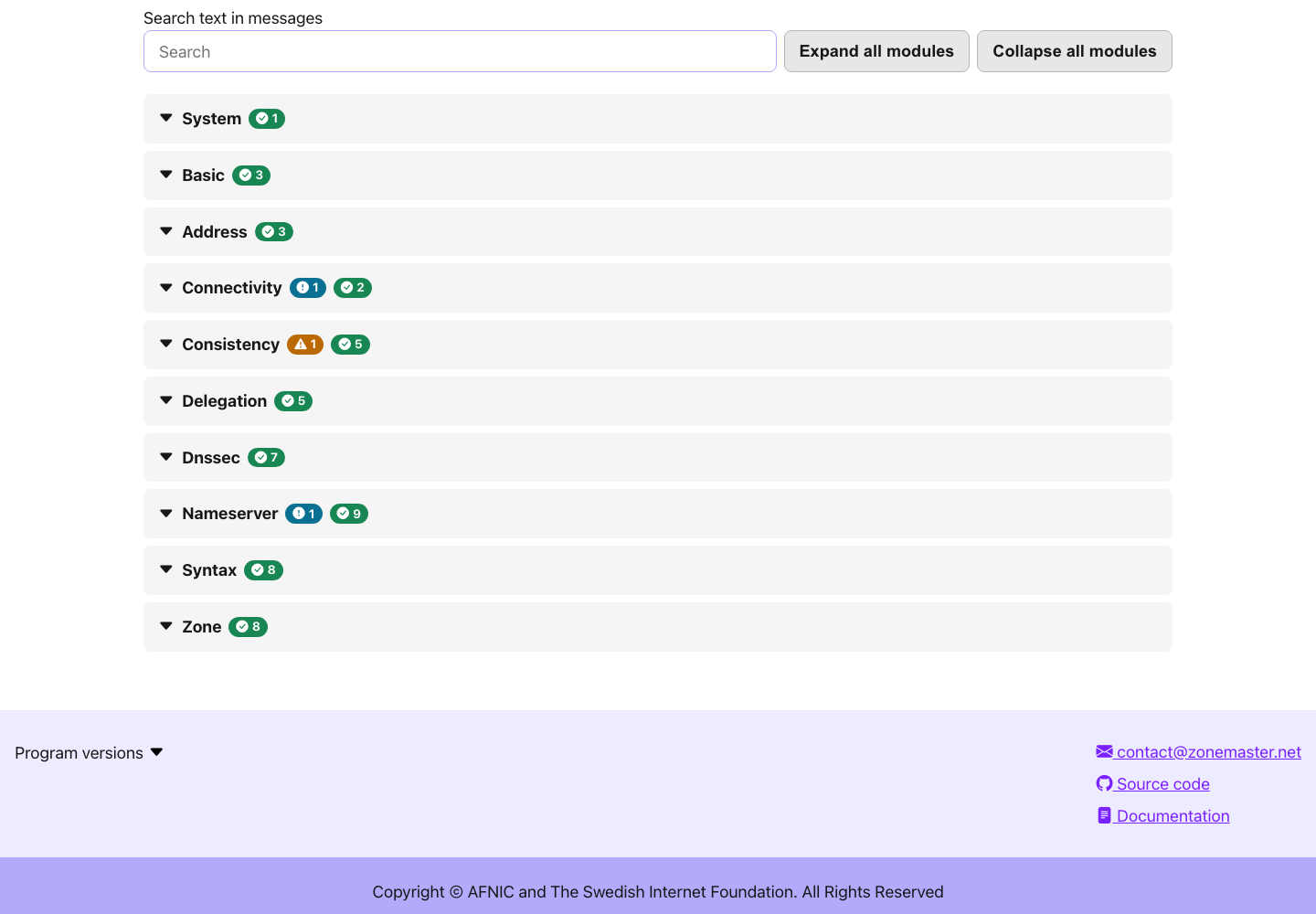The width and height of the screenshot is (1316, 914).
Task: Open the Program versions dropdown
Action: pyautogui.click(x=89, y=753)
